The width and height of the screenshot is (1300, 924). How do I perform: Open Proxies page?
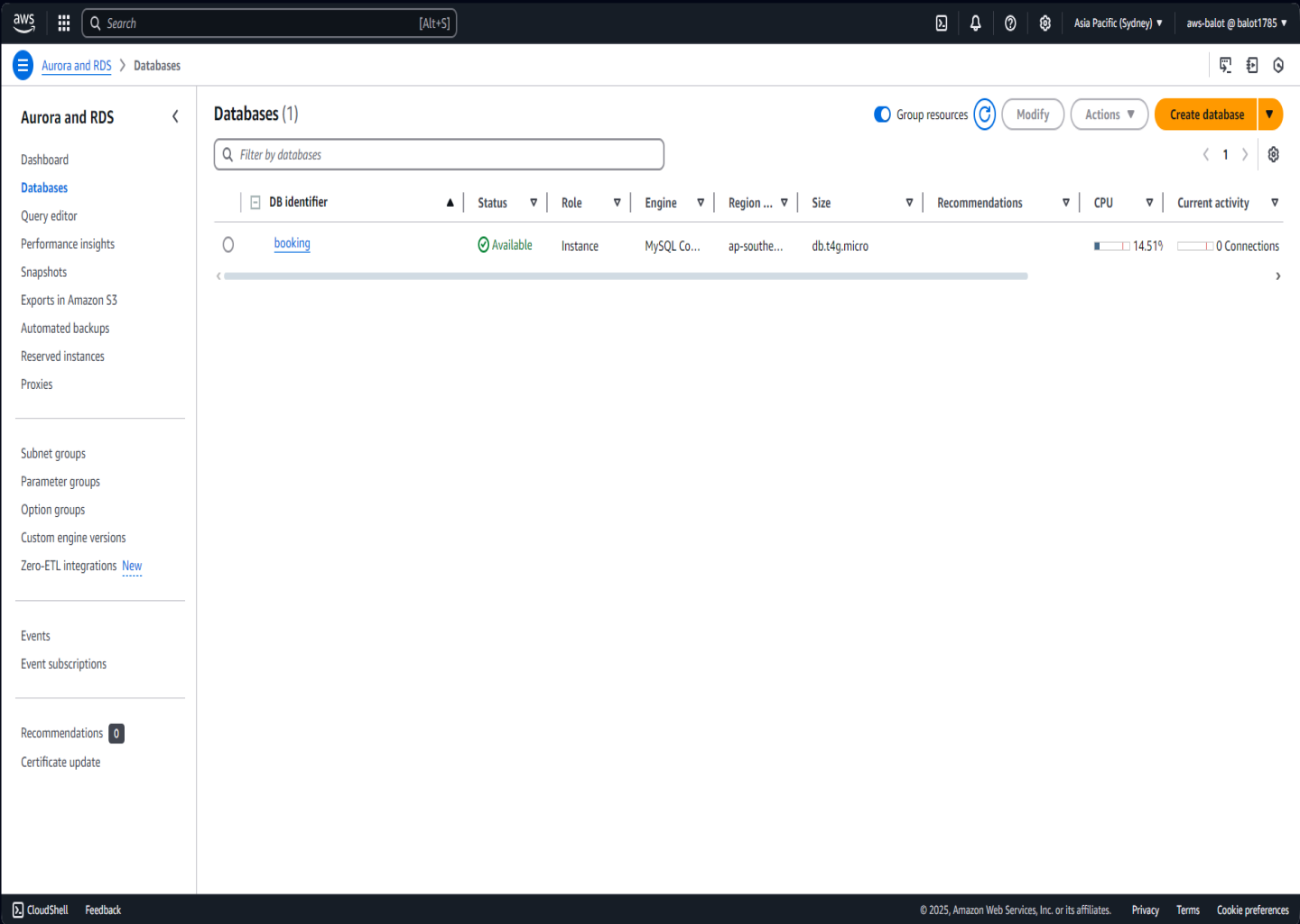[x=37, y=383]
